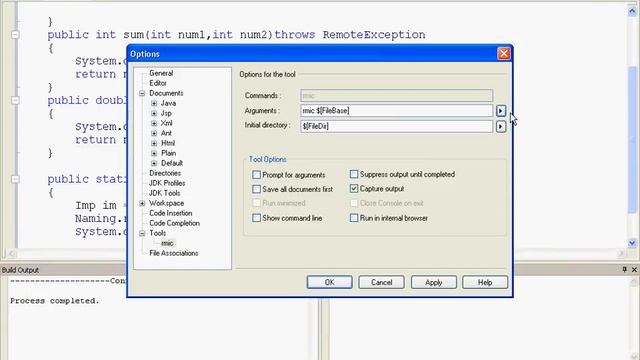Open File Associations settings
The height and width of the screenshot is (360, 640).
pyautogui.click(x=174, y=253)
